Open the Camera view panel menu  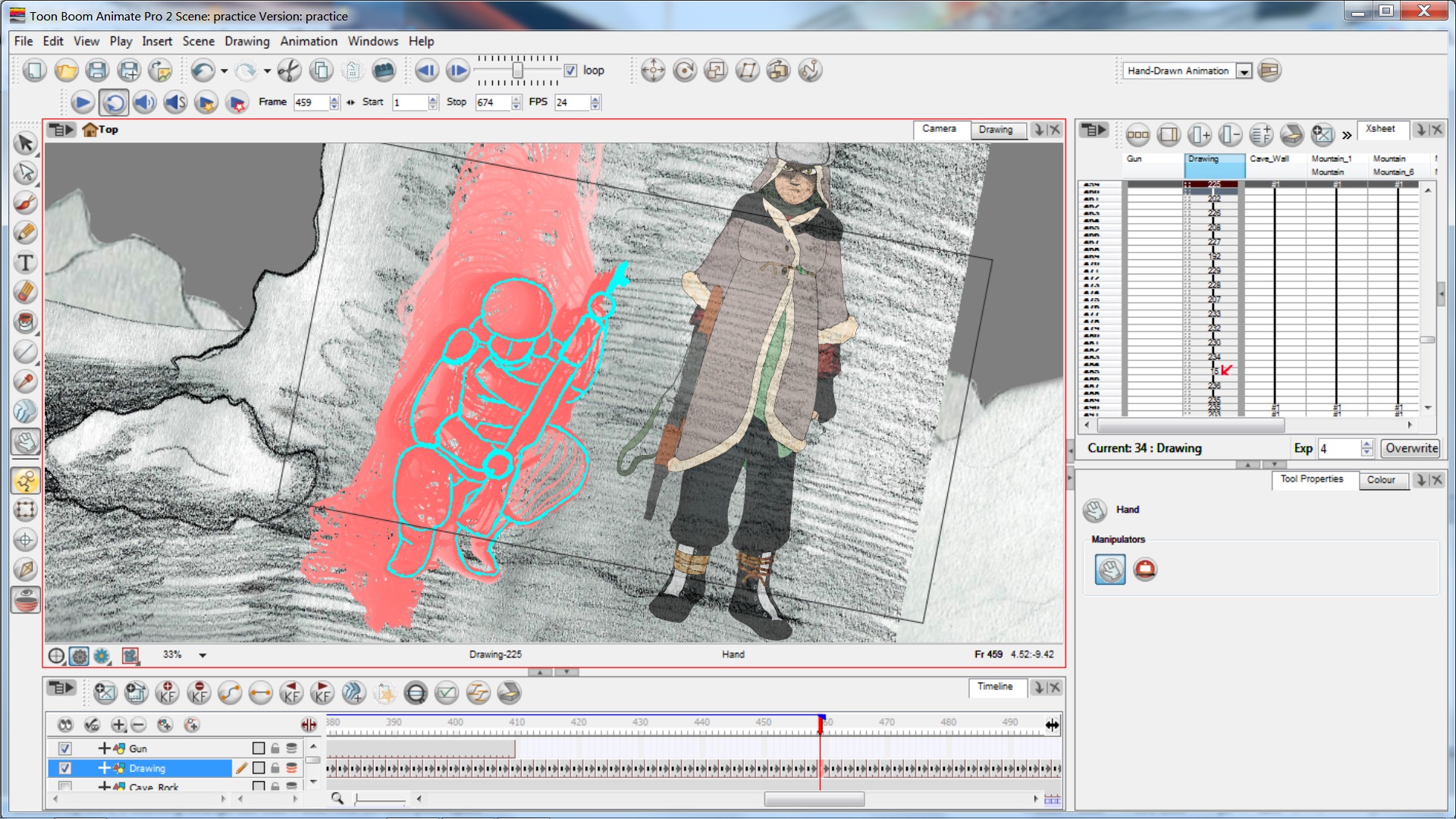pyautogui.click(x=61, y=130)
